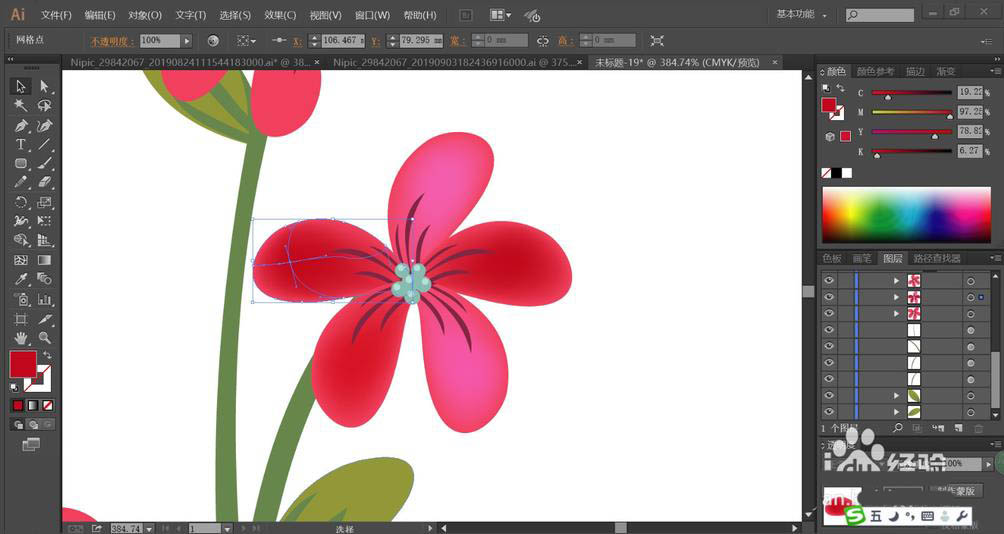Image resolution: width=1004 pixels, height=534 pixels.
Task: Open the opacity 100% dropdown arrow
Action: [x=187, y=41]
